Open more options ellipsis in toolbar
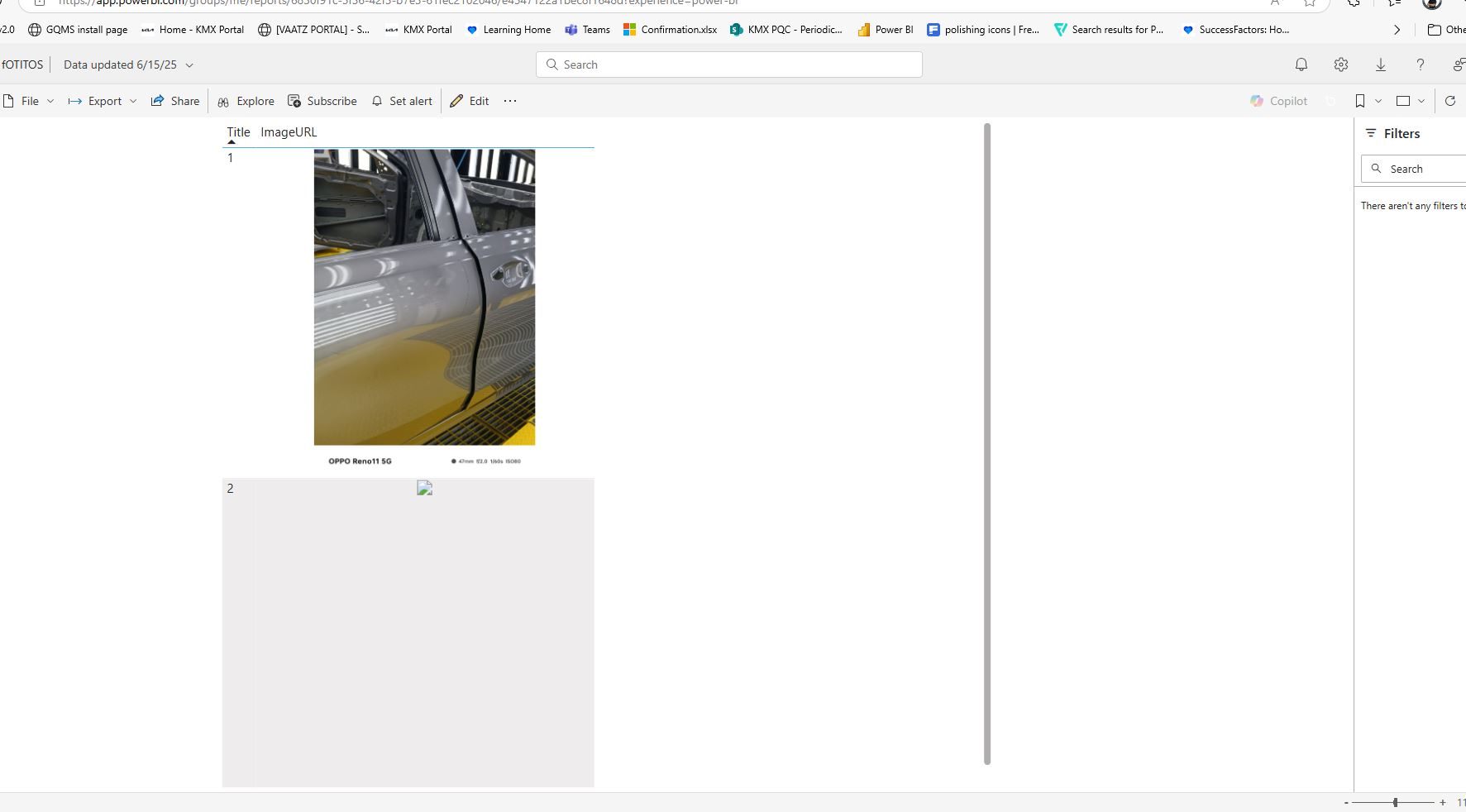The height and width of the screenshot is (812, 1466). point(510,101)
